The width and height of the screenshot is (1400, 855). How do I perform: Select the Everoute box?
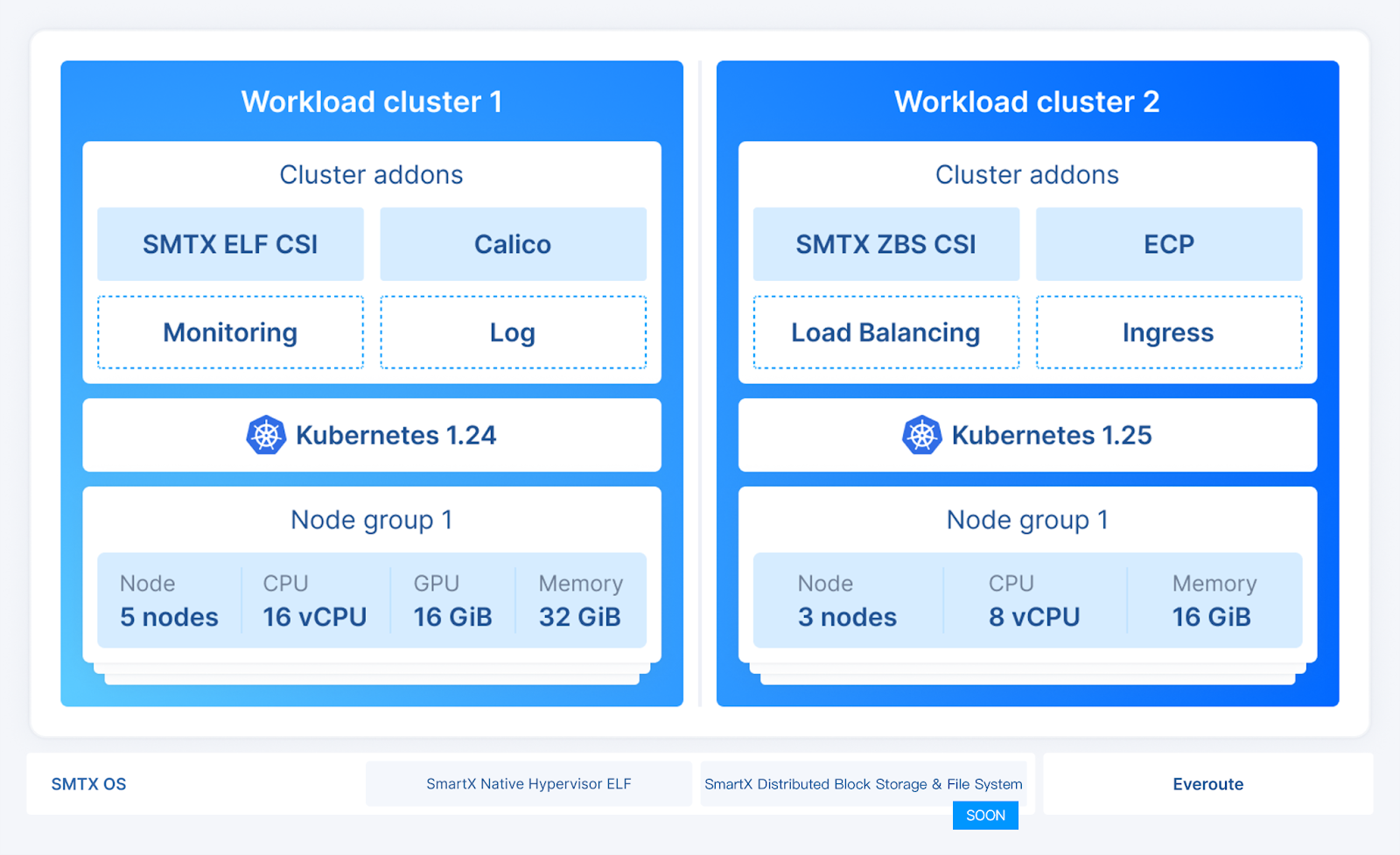1208,784
